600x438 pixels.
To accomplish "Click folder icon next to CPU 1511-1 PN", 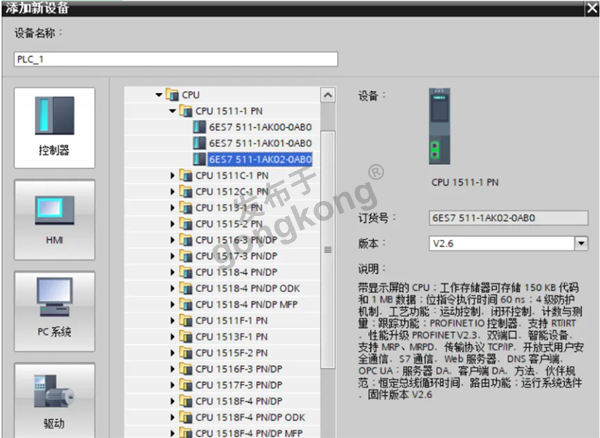I will pyautogui.click(x=186, y=111).
